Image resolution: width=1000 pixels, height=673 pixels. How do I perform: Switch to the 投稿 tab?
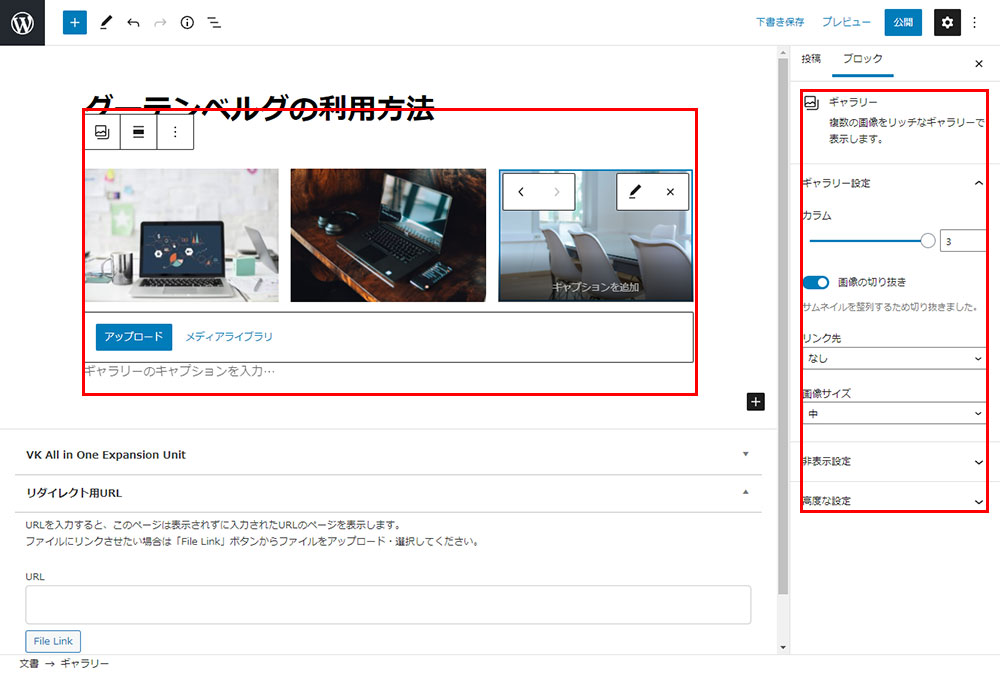tap(811, 59)
